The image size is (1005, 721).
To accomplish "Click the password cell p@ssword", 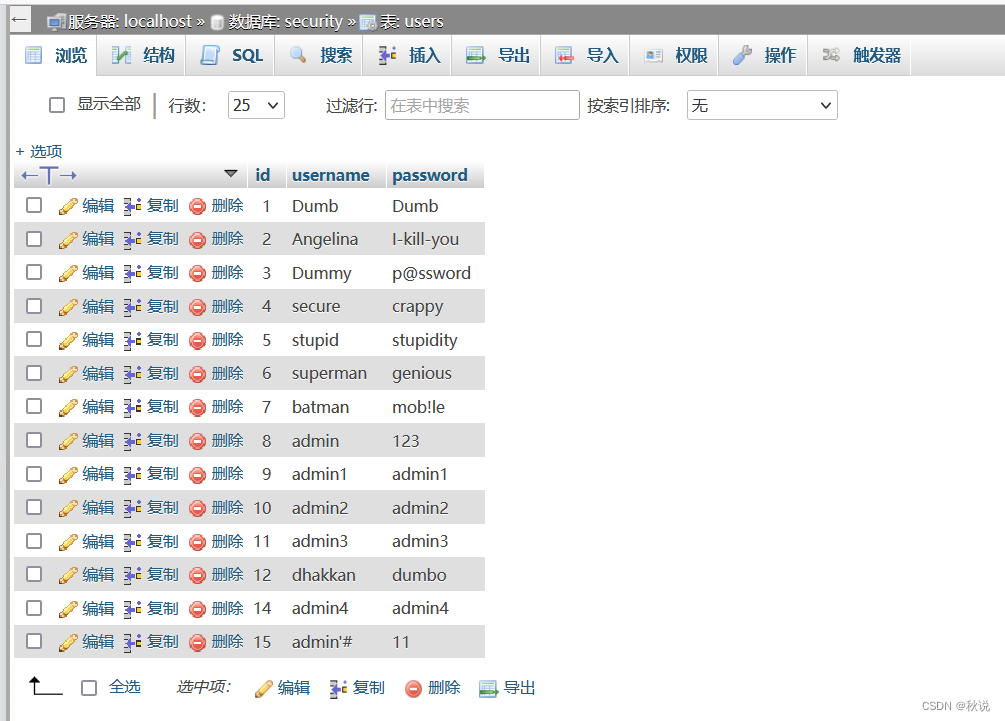I will [x=431, y=274].
